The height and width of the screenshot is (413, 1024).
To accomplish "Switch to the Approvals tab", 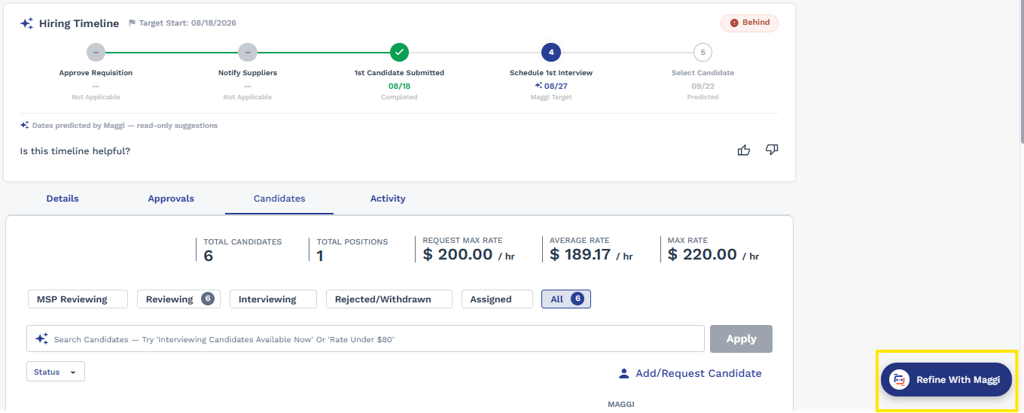I will tap(171, 199).
